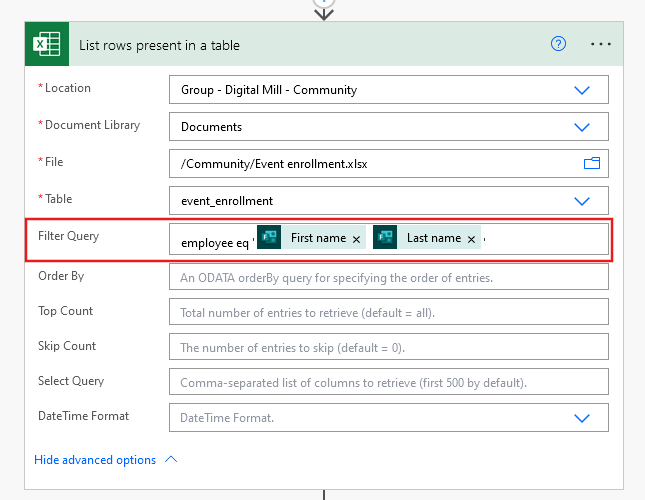Image resolution: width=645 pixels, height=500 pixels.
Task: Expand the Location dropdown
Action: tap(582, 90)
